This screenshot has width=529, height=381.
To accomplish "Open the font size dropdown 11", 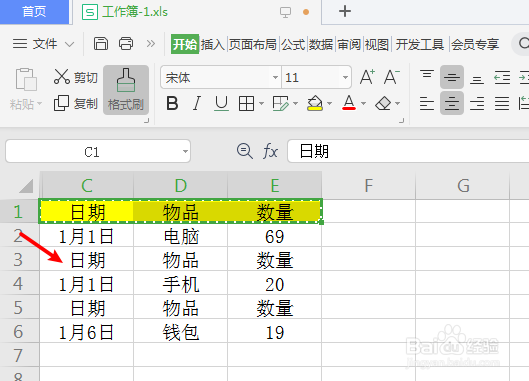I will tap(345, 78).
